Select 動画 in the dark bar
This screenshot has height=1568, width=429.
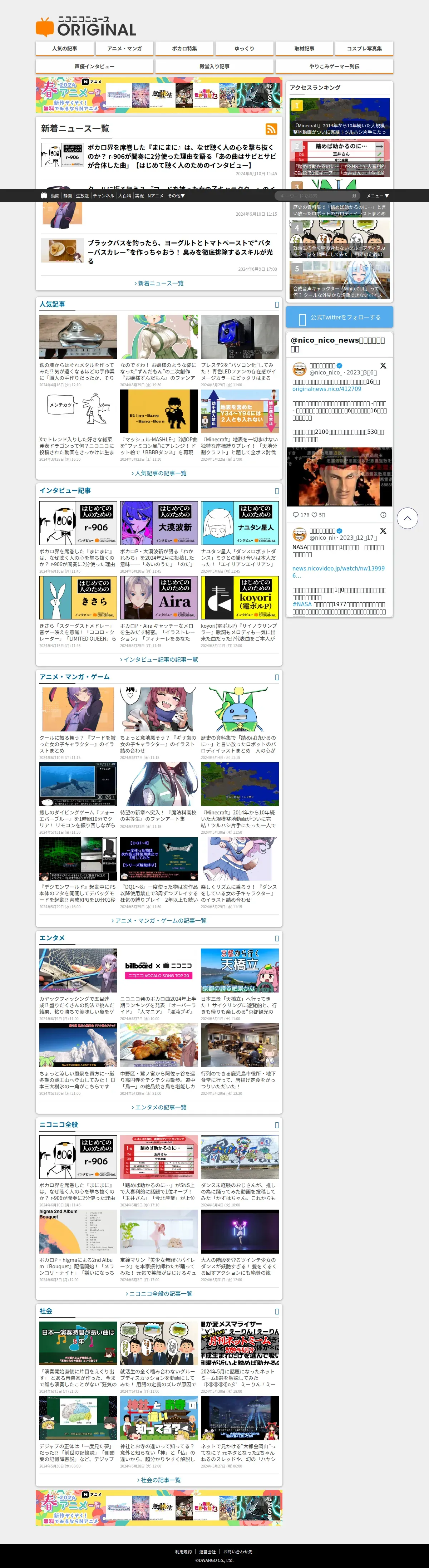click(x=55, y=196)
